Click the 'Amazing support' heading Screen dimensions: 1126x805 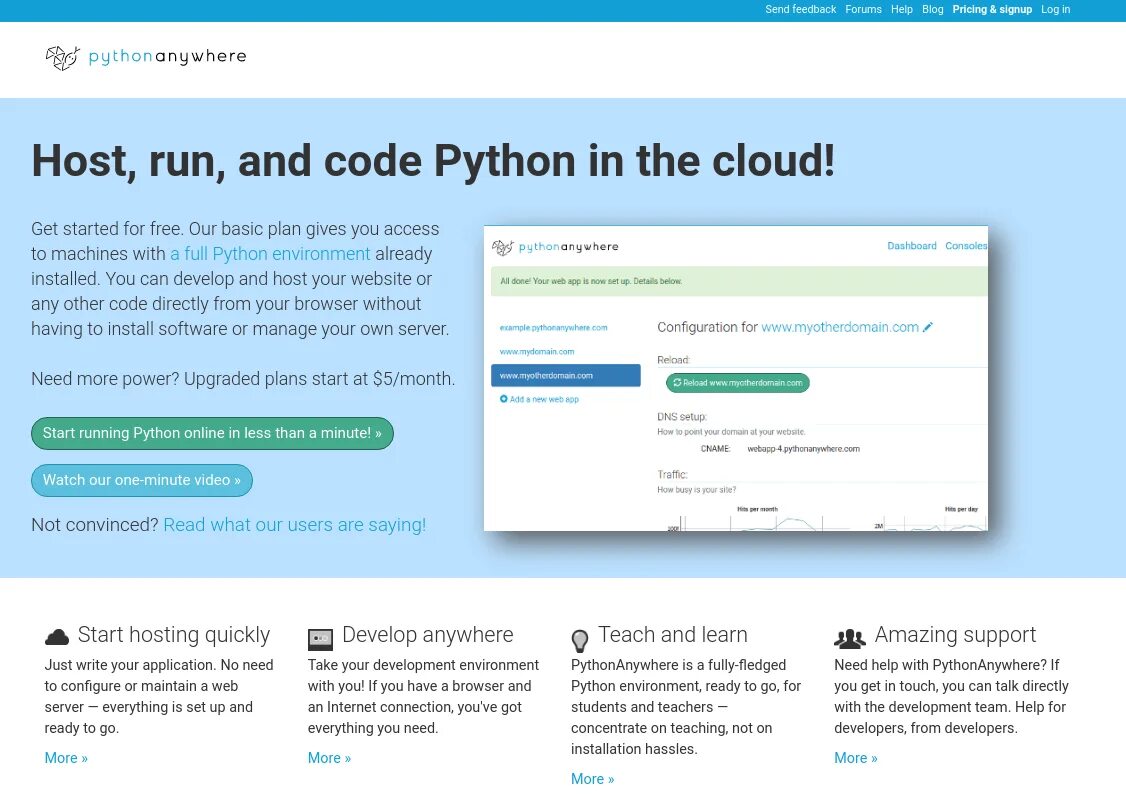click(955, 635)
